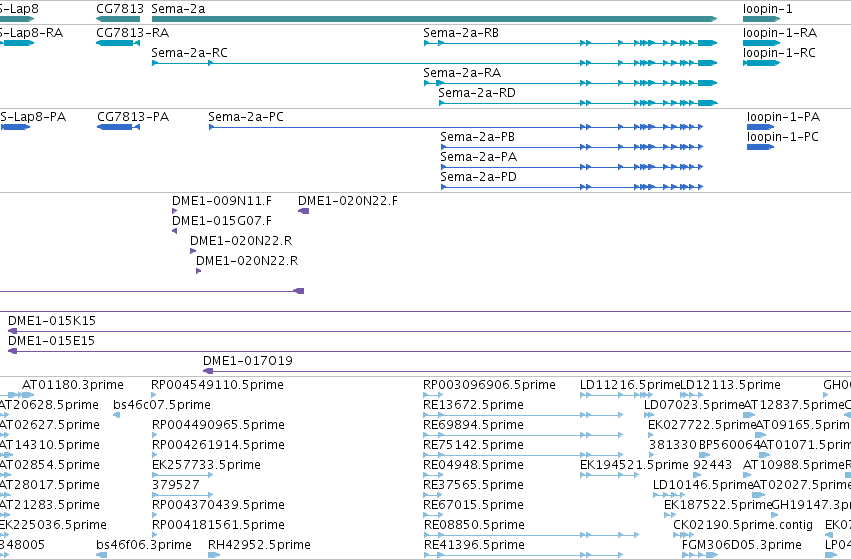Select CG7813-PA protein feature
The image size is (851, 560).
click(118, 127)
